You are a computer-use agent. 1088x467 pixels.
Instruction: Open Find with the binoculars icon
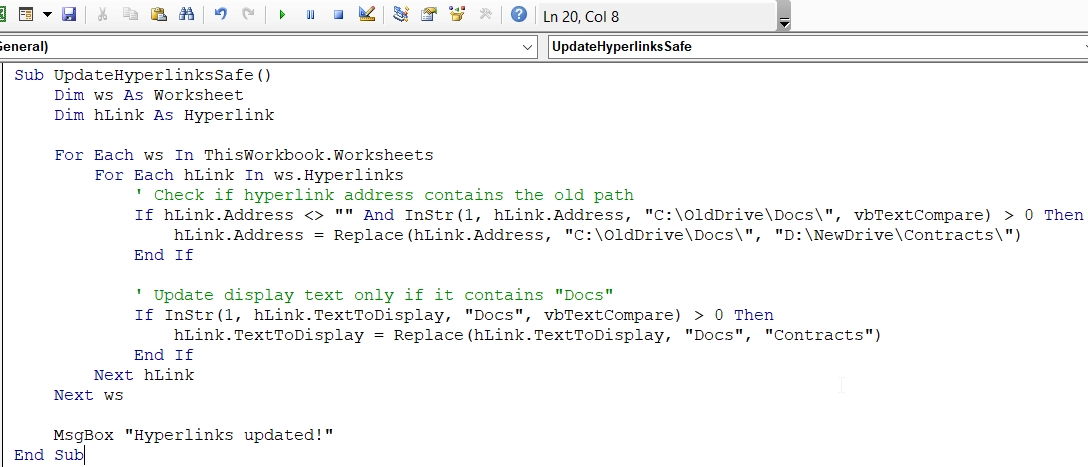[185, 15]
